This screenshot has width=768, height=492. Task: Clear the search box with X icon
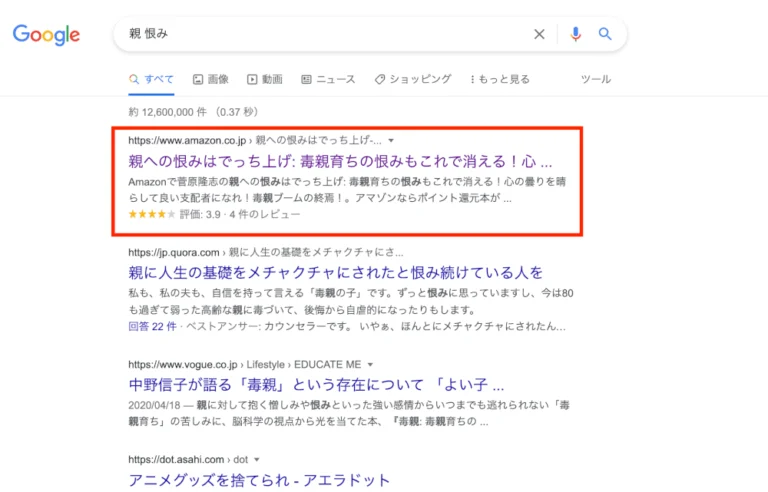click(539, 34)
